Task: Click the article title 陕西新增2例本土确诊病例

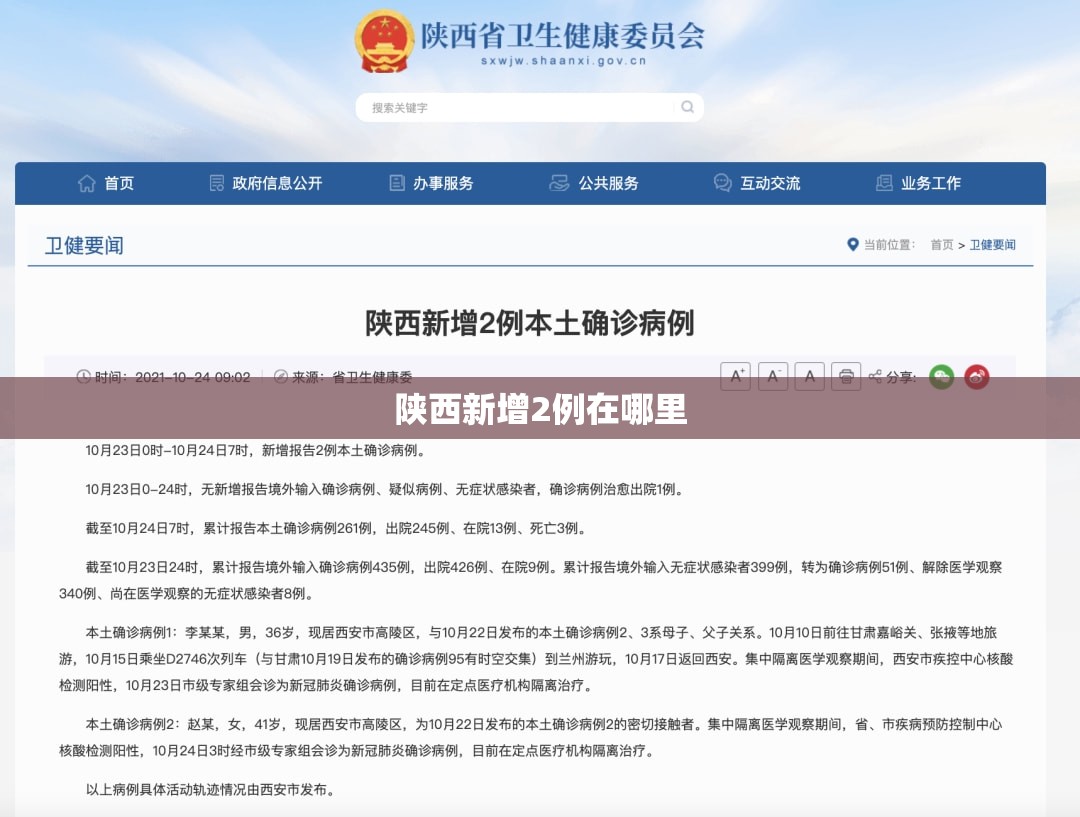Action: 529,323
